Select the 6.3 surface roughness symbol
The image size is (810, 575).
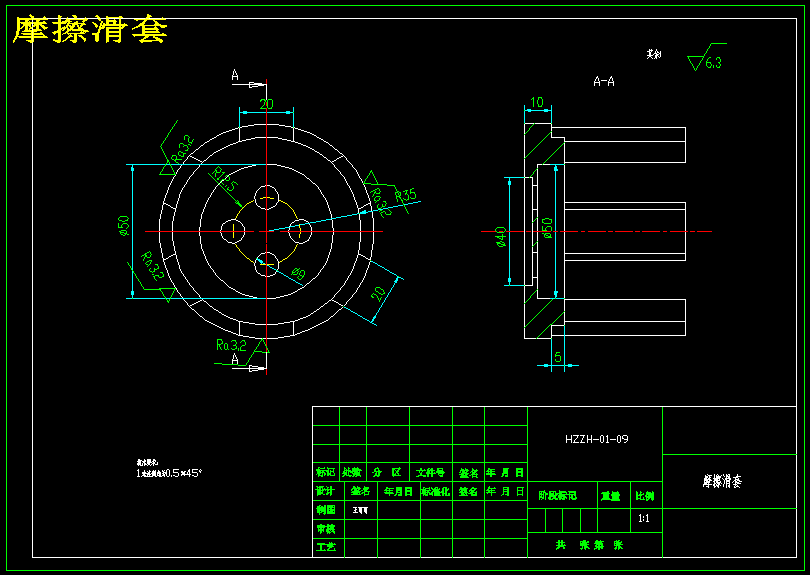(707, 57)
